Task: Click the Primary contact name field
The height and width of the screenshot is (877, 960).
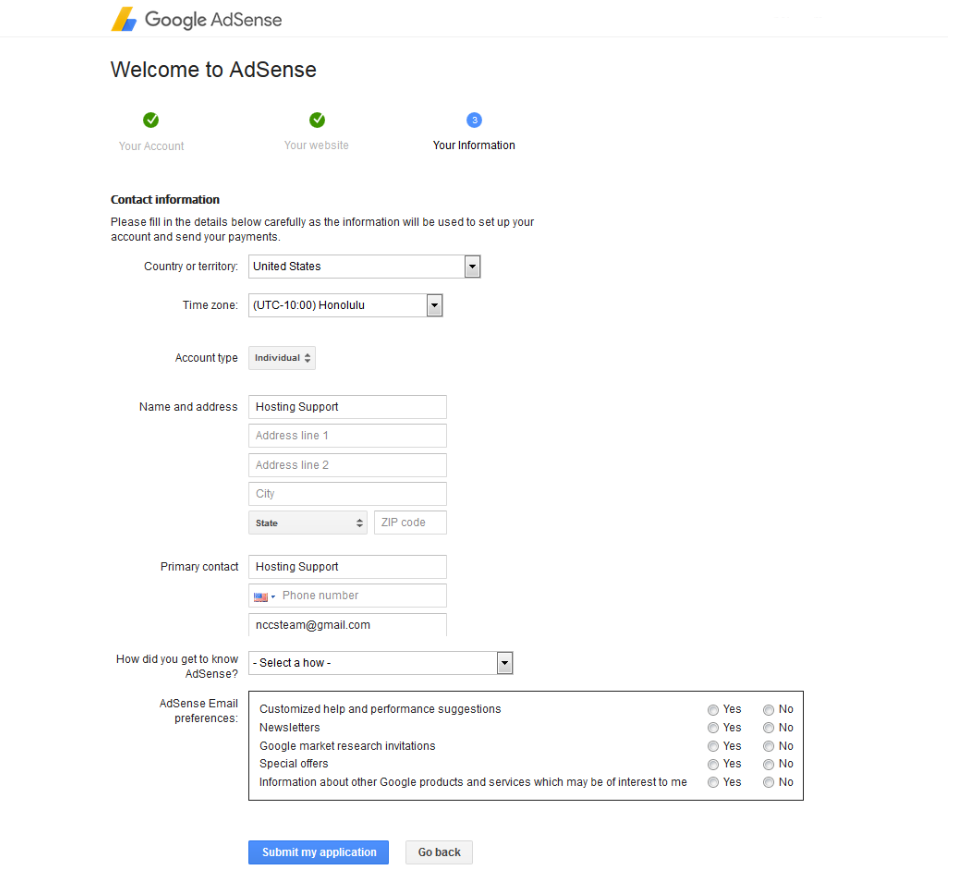Action: coord(348,567)
